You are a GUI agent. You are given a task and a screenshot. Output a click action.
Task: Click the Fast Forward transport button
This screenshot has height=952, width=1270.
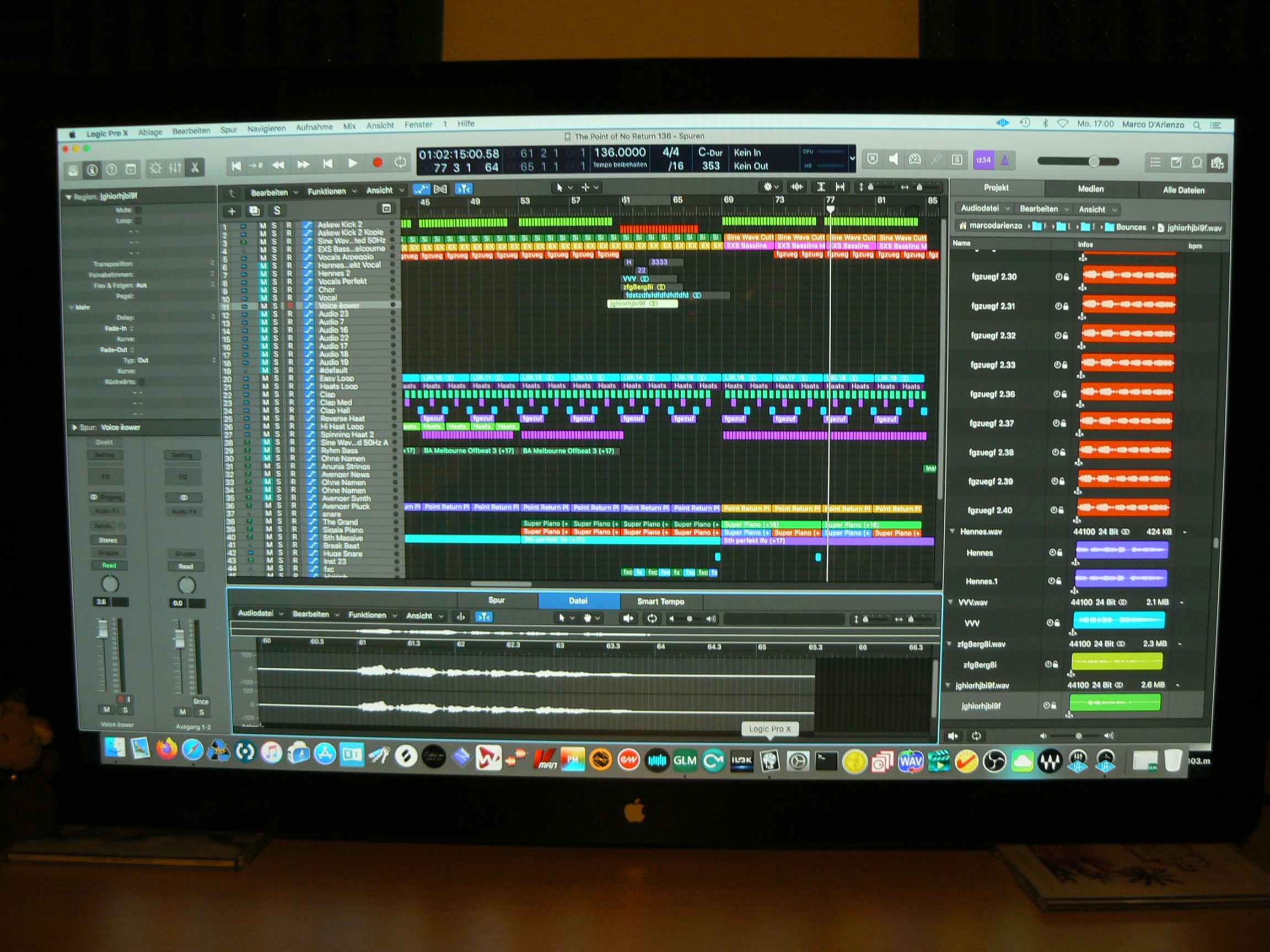pos(303,164)
